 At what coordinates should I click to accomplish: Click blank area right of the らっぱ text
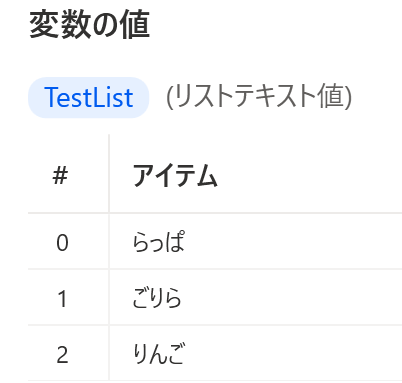pyautogui.click(x=293, y=241)
